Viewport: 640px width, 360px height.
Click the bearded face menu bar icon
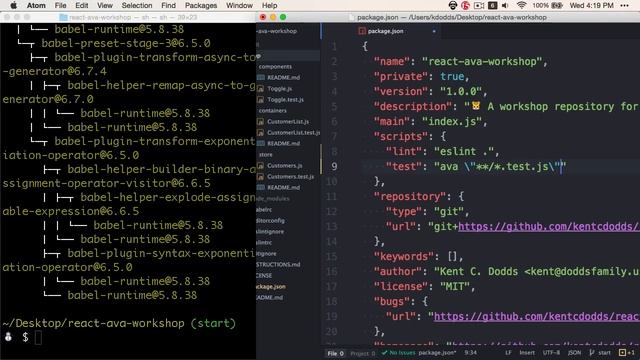click(452, 5)
